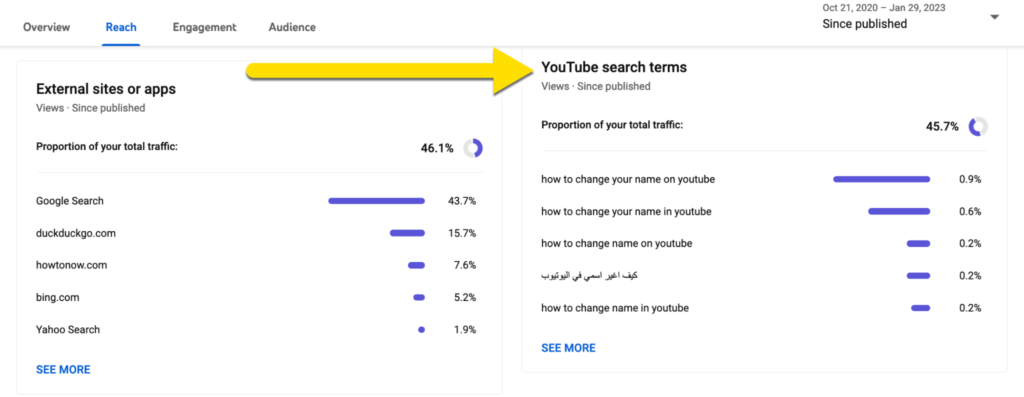Select the Yahoo Search source entry
The width and height of the screenshot is (1024, 397).
point(68,330)
